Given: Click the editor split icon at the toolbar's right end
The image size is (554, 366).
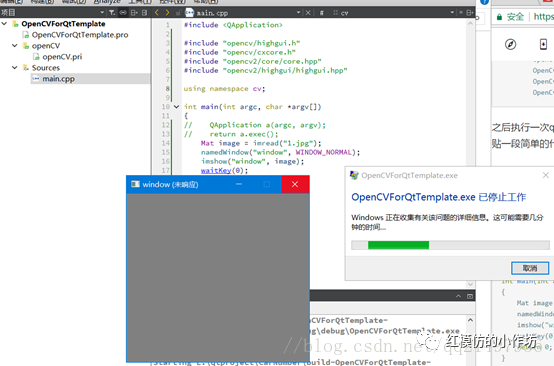Looking at the screenshot, I should pos(469,13).
